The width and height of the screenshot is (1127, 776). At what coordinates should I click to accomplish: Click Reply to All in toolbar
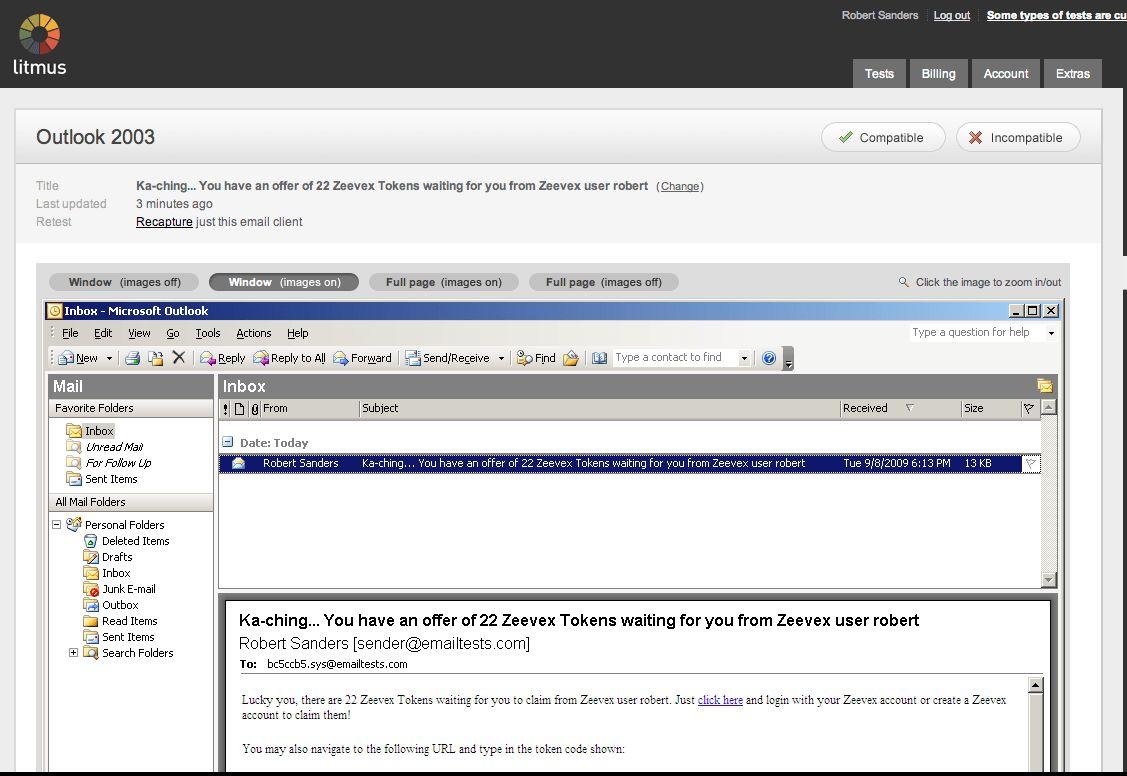[x=289, y=358]
